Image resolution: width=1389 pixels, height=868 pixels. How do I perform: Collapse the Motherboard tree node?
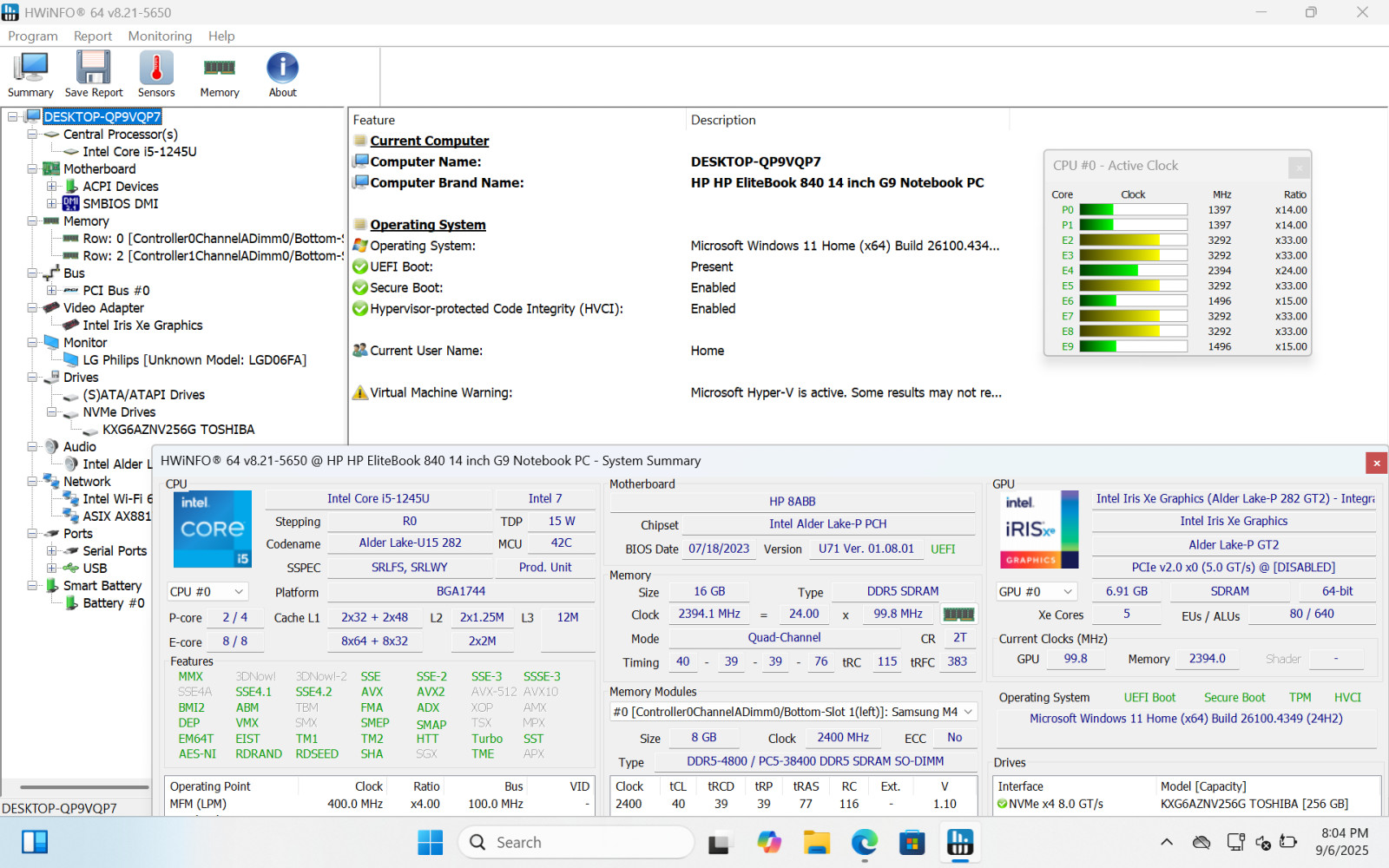pos(32,169)
